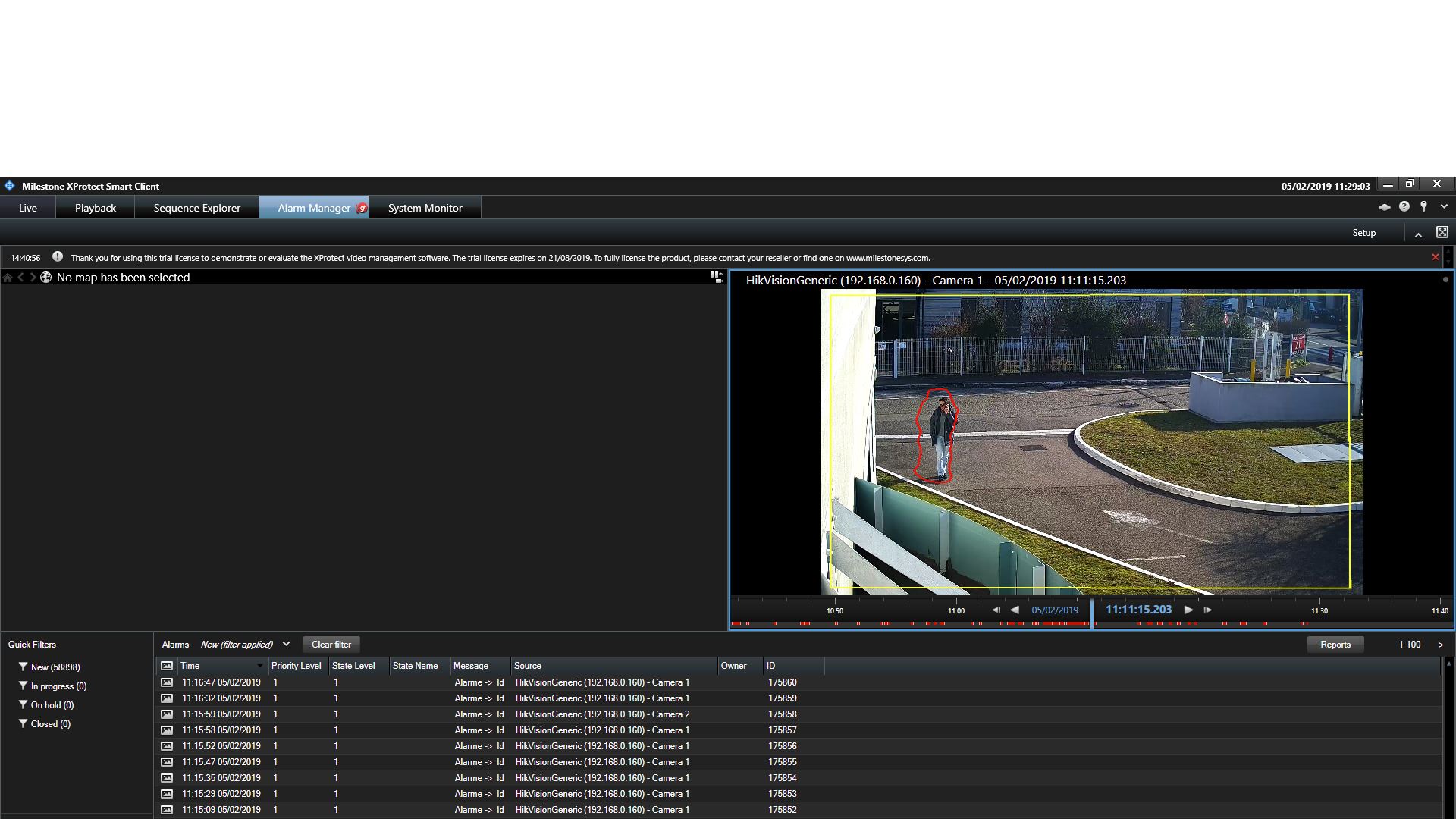Click the 11:11:15.203 timeline time
Viewport: 1456px width, 819px height.
tap(1139, 610)
